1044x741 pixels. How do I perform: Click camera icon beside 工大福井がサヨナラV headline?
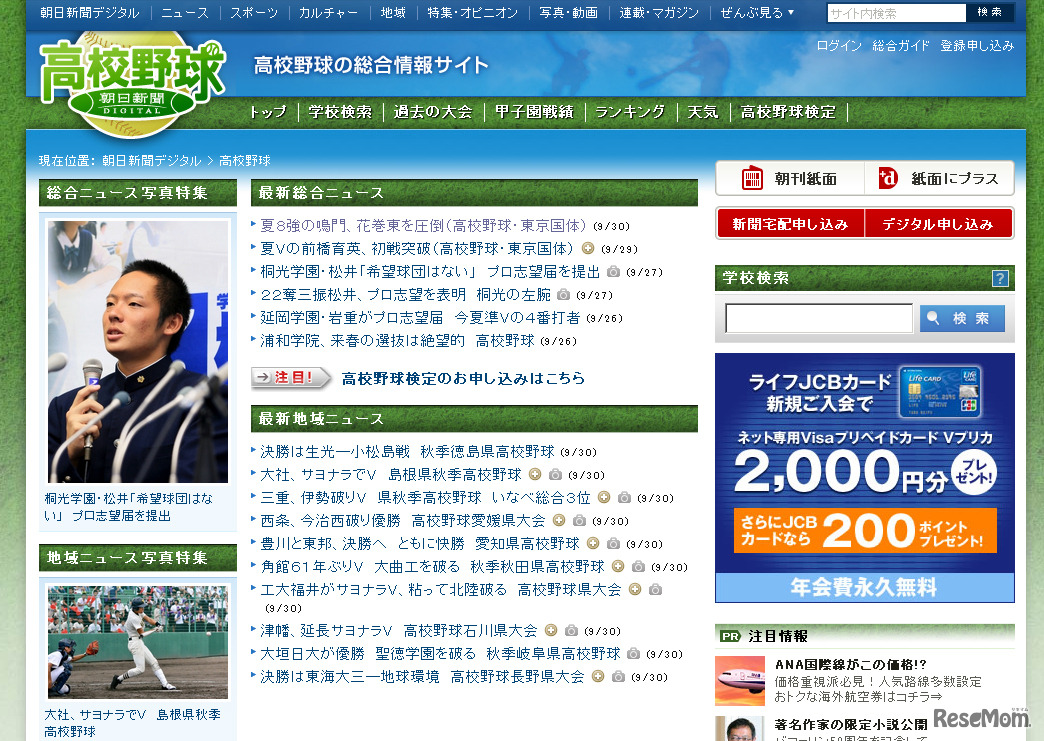point(655,589)
